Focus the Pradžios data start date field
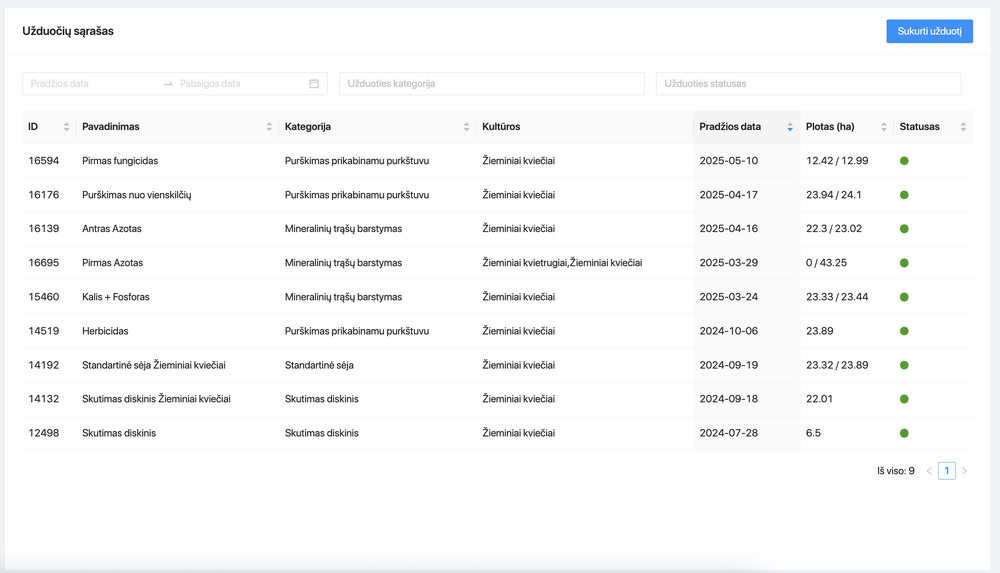This screenshot has height=573, width=1000. (x=92, y=84)
